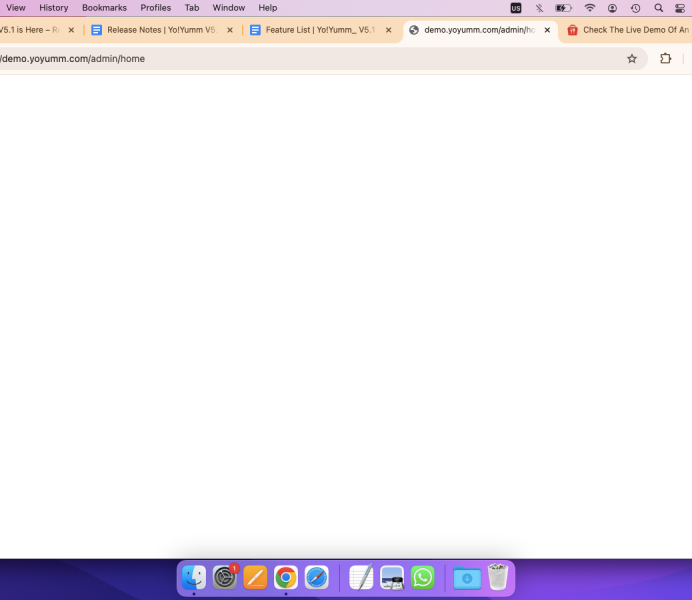Open Finder from the dock
The width and height of the screenshot is (692, 600).
pyautogui.click(x=194, y=577)
